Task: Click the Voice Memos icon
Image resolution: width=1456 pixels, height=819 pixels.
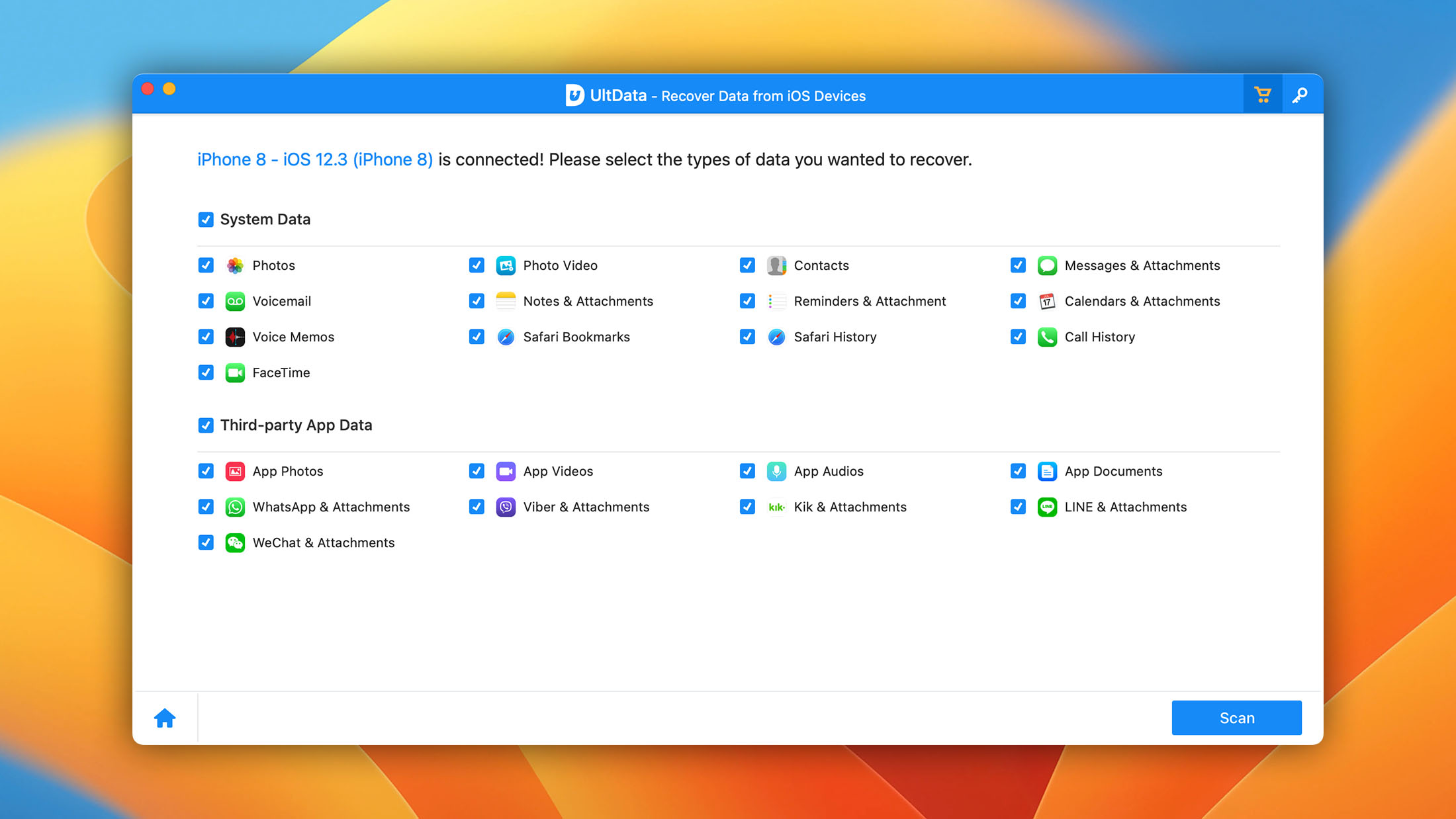Action: pos(235,337)
